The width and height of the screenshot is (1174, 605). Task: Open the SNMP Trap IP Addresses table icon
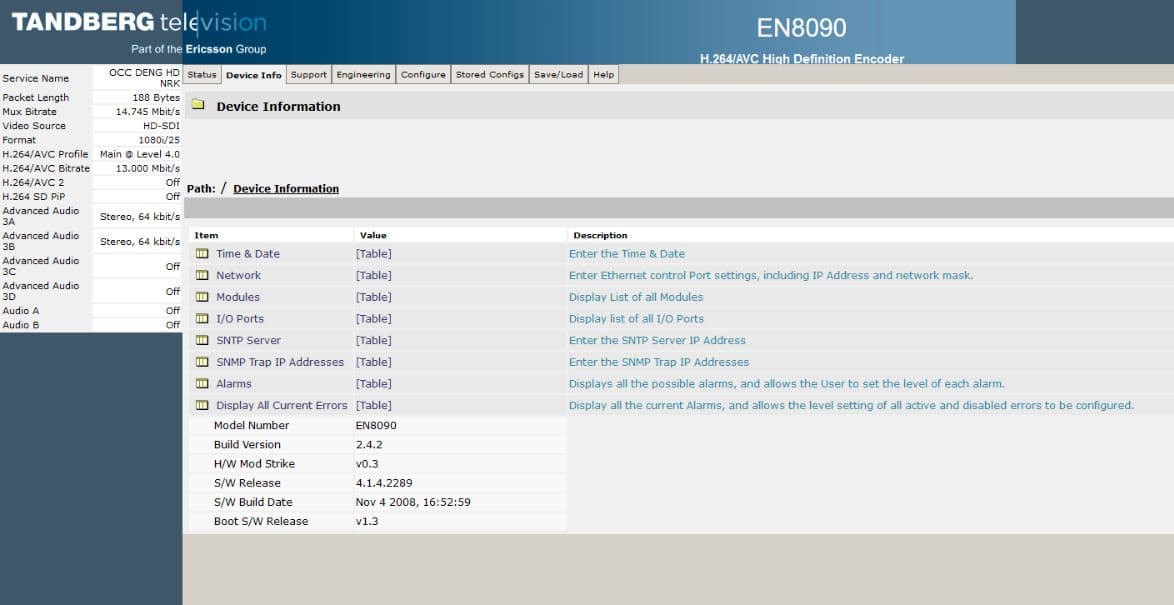tap(202, 361)
